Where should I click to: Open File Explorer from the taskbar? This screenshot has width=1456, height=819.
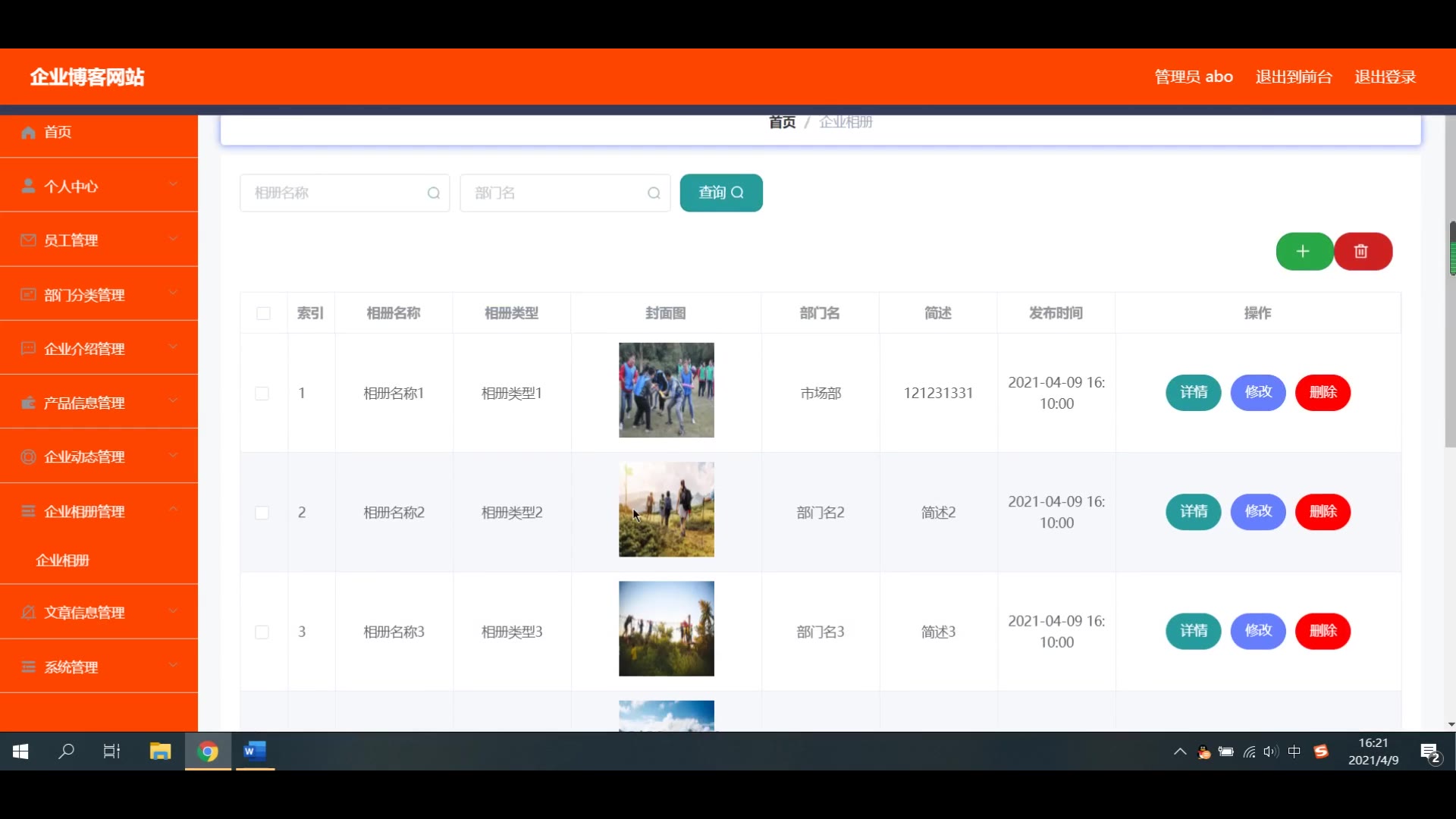160,752
